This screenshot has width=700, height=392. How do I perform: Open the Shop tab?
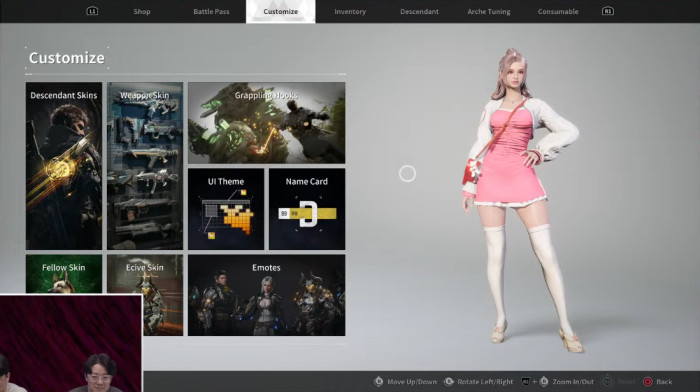coord(142,12)
